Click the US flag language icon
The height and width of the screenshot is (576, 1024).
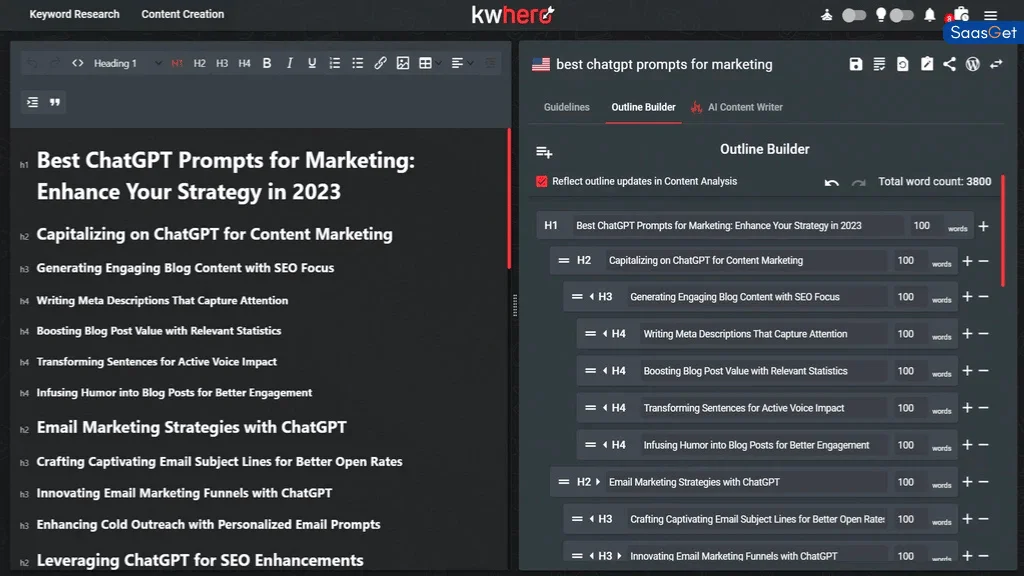click(x=541, y=65)
